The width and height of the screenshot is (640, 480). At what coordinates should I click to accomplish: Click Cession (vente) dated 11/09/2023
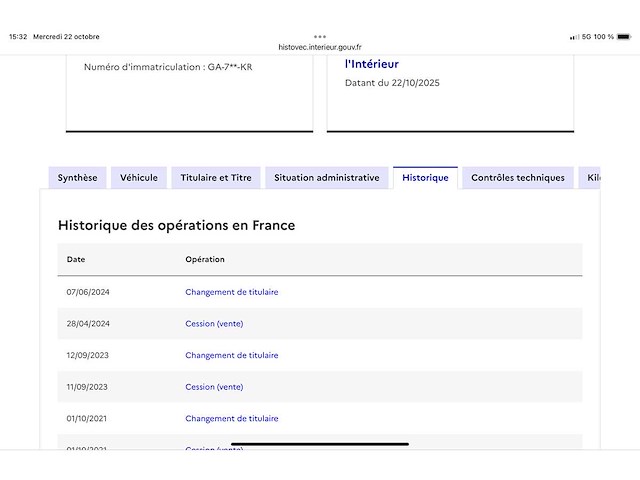pos(214,387)
